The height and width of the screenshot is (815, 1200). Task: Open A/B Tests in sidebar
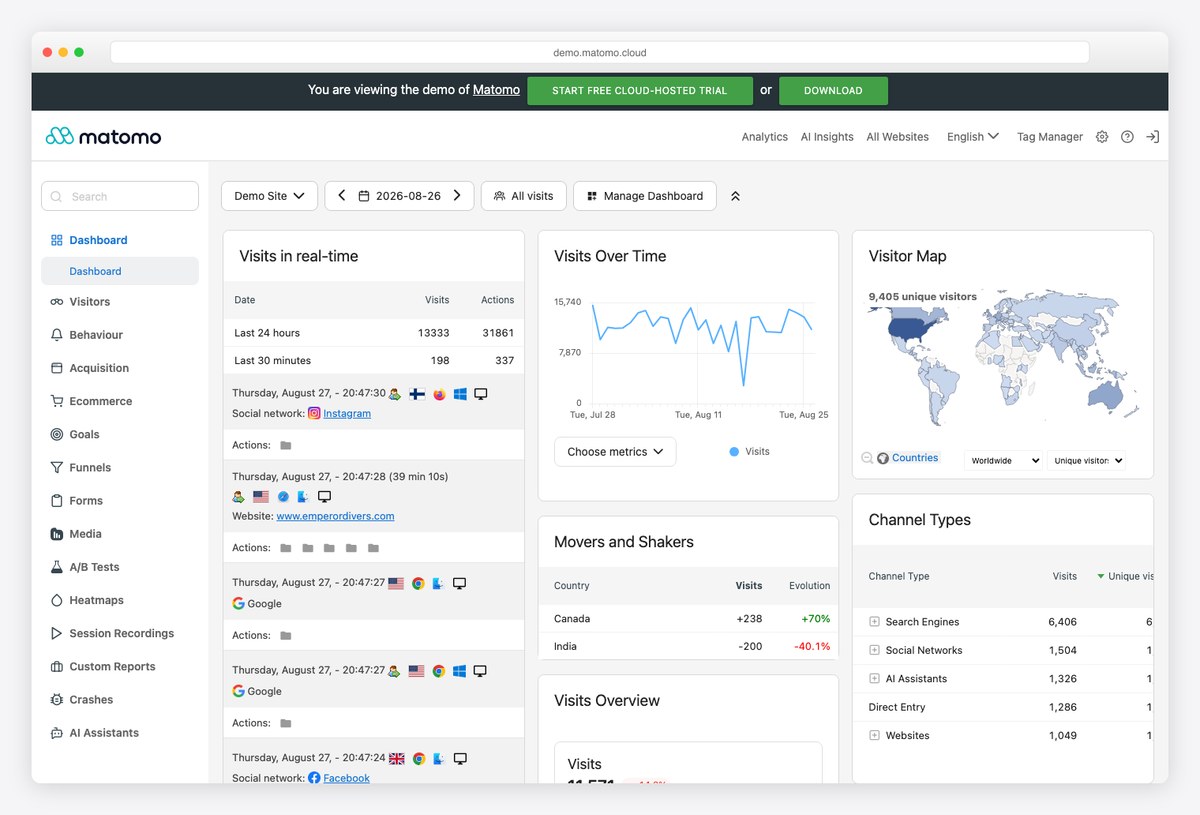pos(120,567)
